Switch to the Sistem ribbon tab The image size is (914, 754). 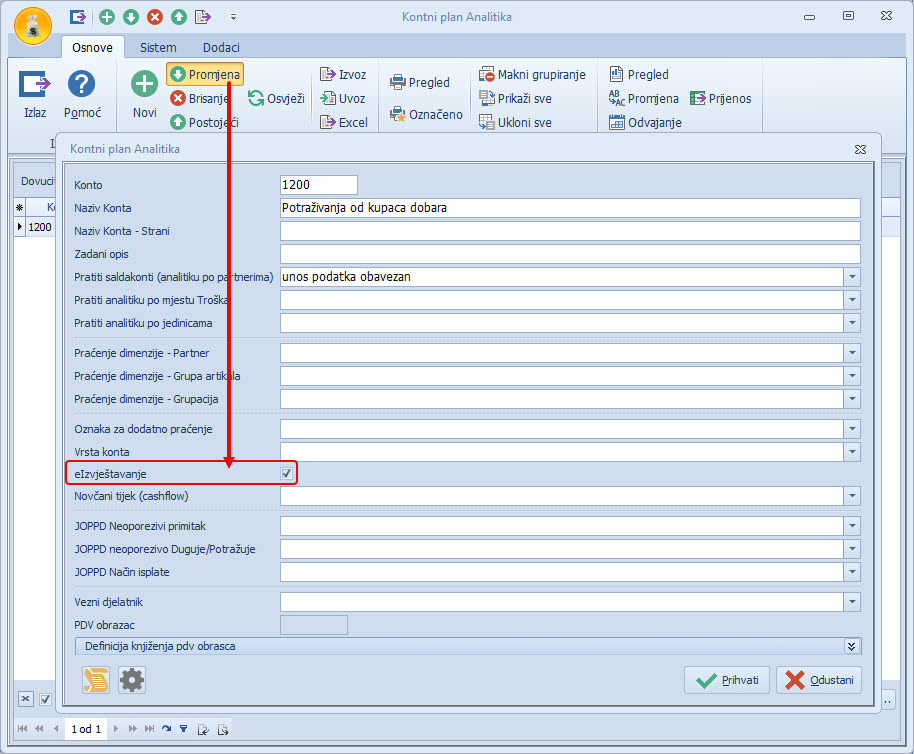(x=158, y=47)
